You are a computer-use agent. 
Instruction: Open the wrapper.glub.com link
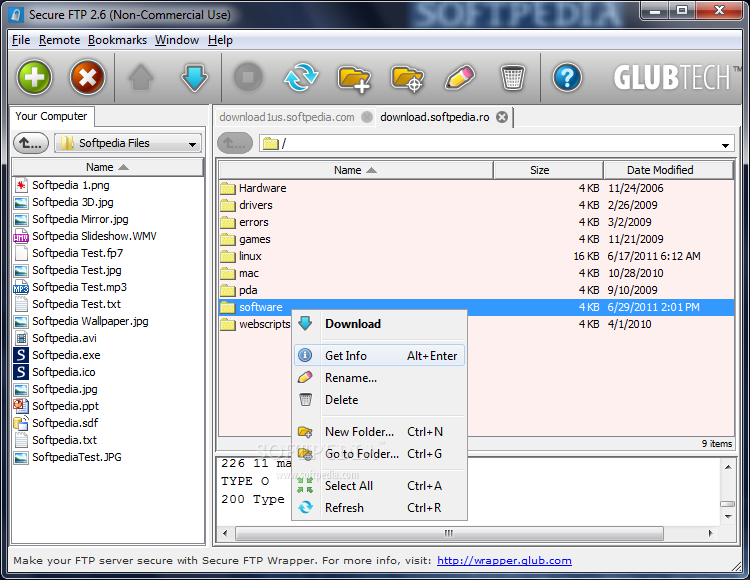coord(504,560)
